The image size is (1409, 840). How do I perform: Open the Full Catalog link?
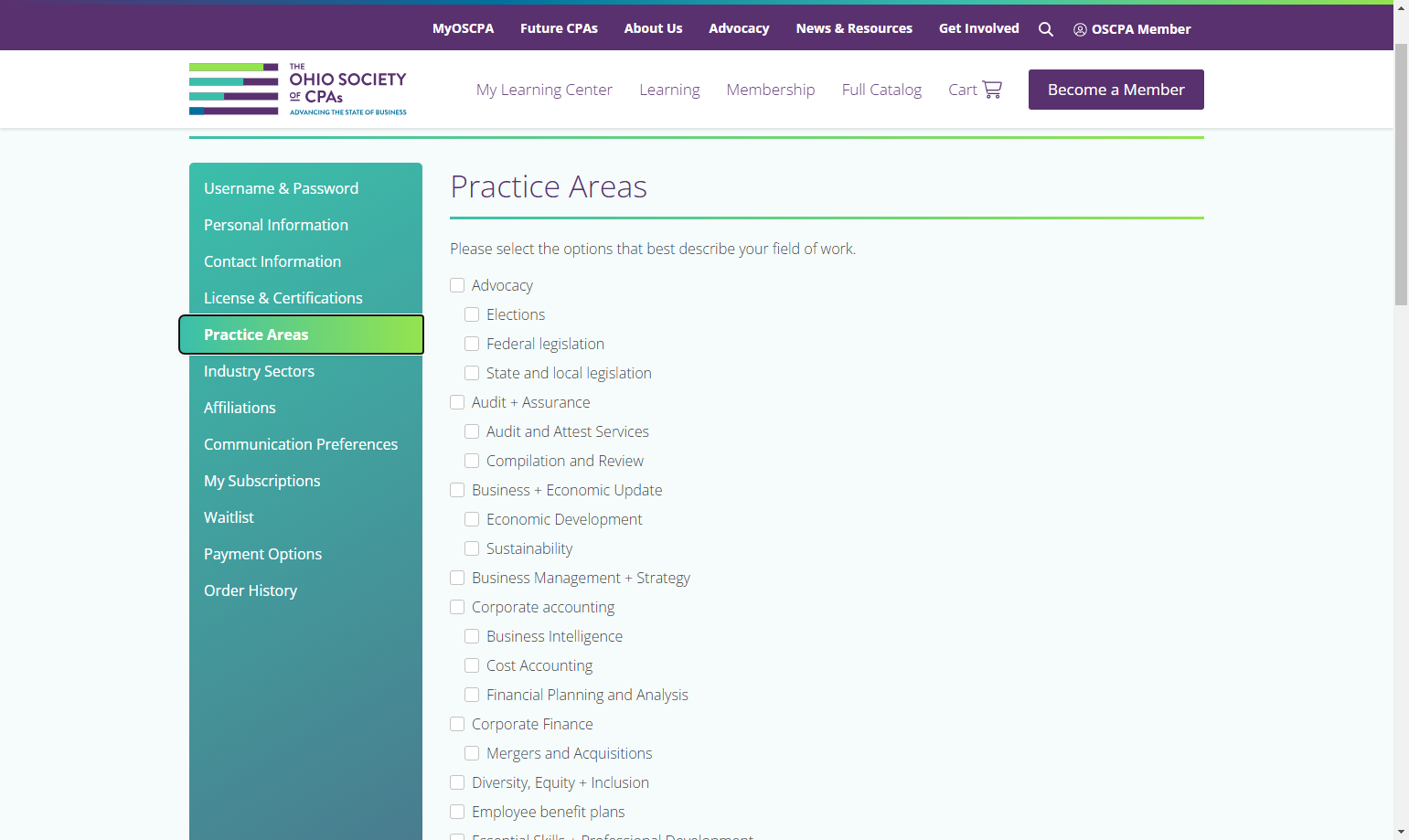881,90
